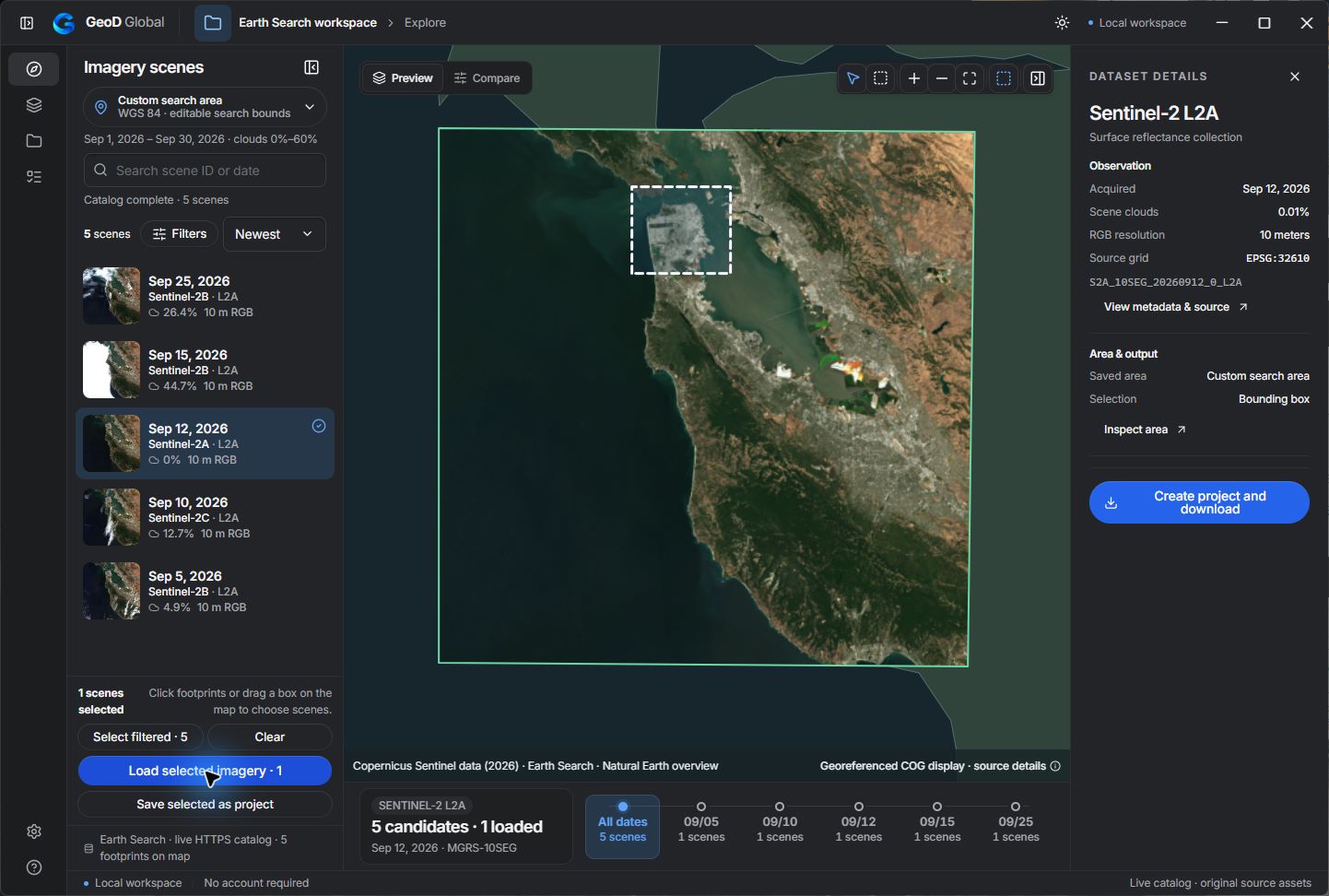
Task: Select the All dates timeline tab
Action: [623, 826]
